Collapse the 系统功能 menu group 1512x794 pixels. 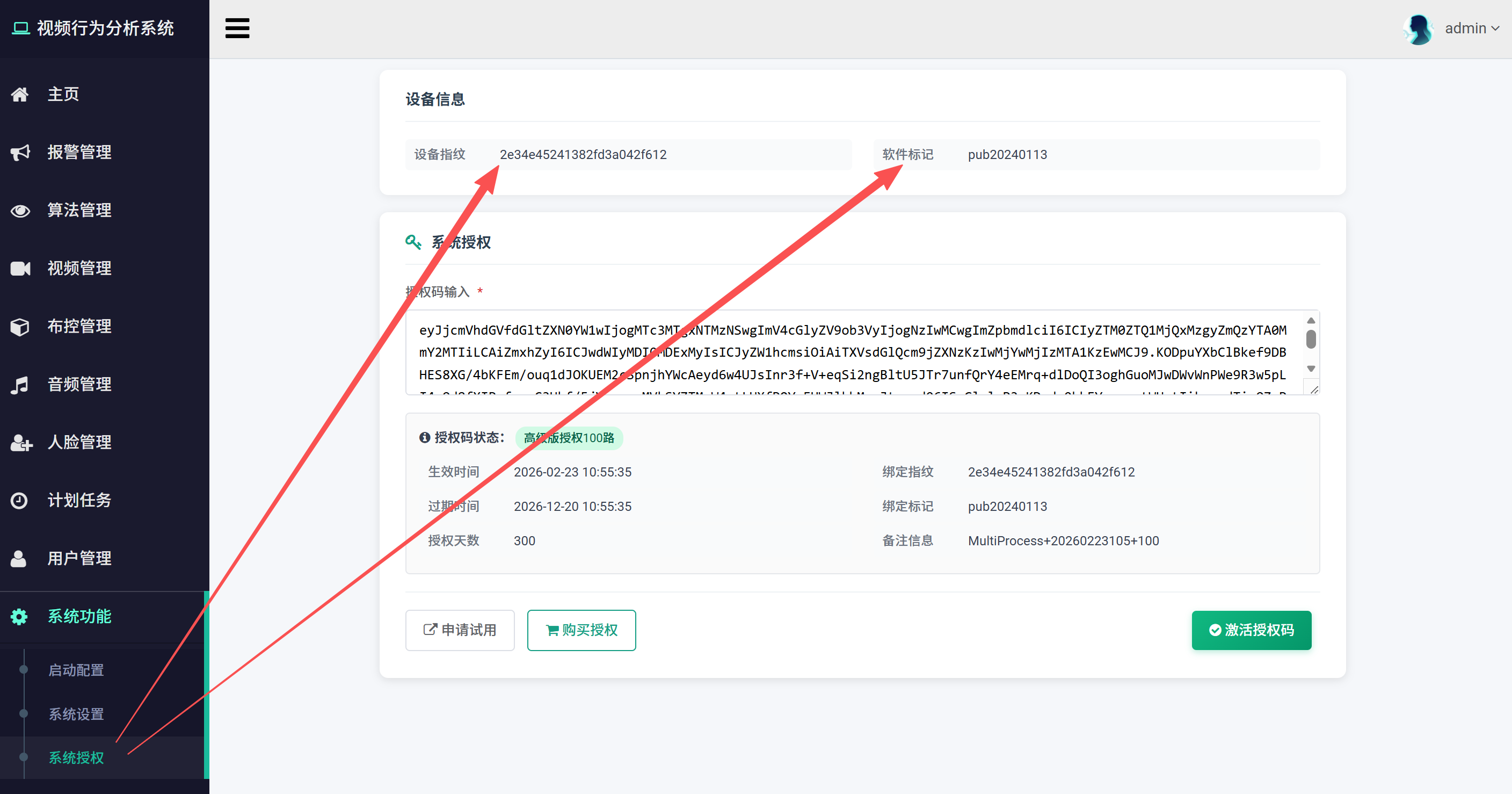pyautogui.click(x=105, y=617)
